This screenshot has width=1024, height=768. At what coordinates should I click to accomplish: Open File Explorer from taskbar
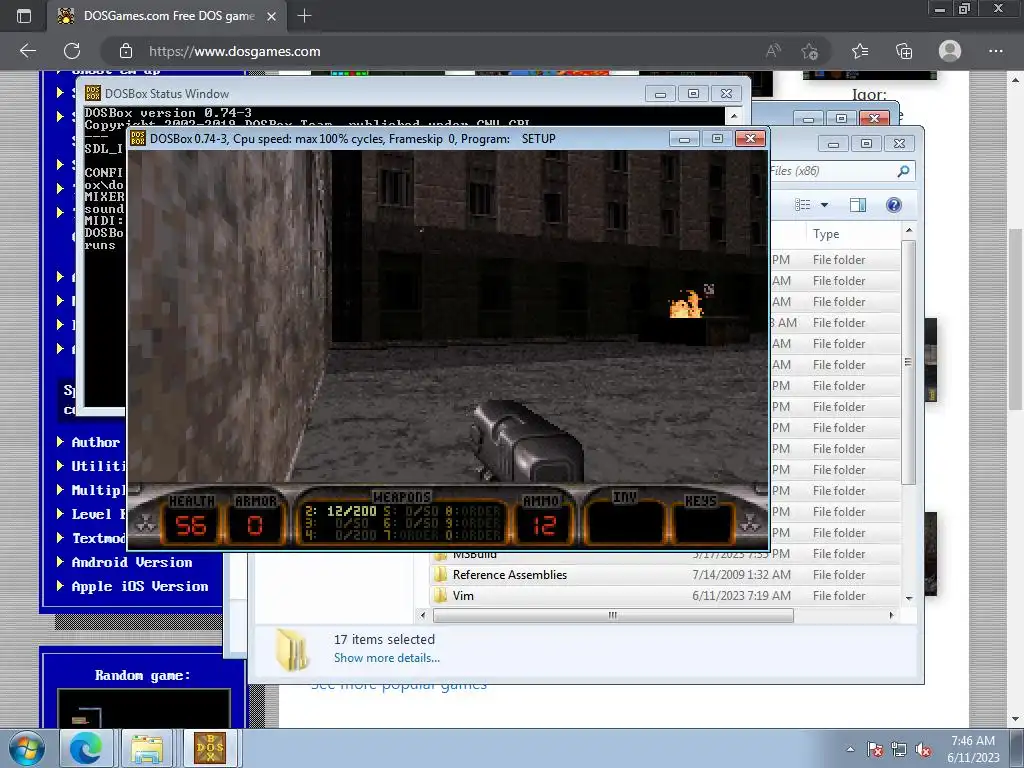click(147, 748)
